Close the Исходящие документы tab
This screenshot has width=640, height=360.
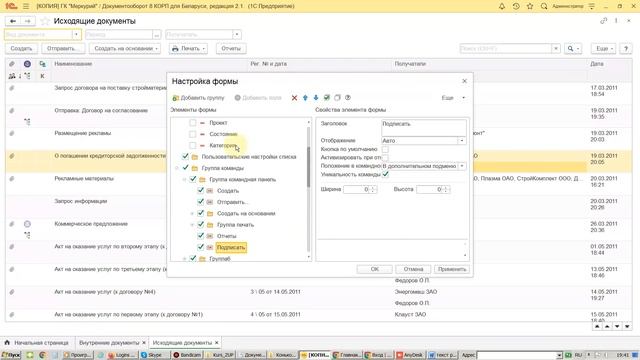coord(217,343)
